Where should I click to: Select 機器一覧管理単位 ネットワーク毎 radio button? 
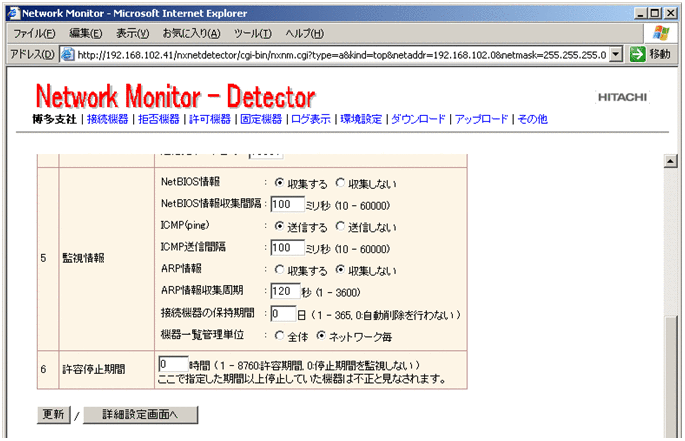(x=321, y=335)
